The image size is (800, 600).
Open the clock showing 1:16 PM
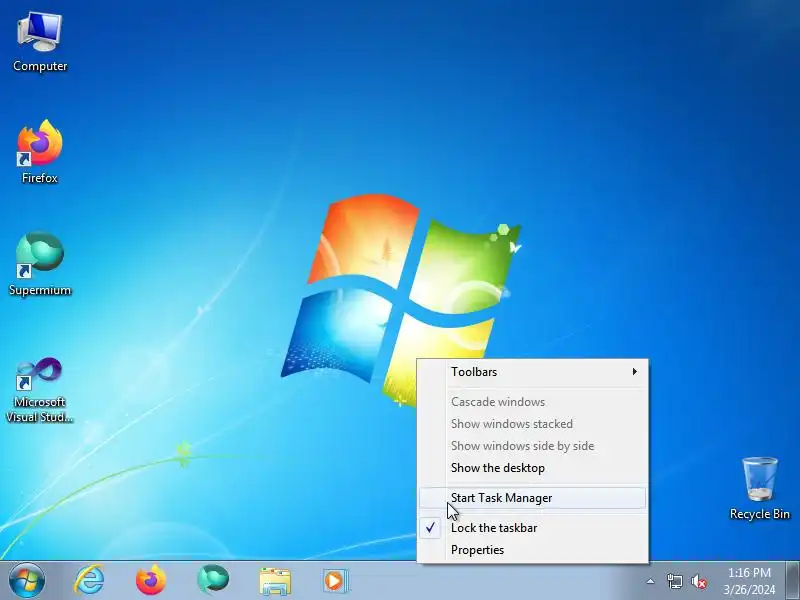point(749,581)
